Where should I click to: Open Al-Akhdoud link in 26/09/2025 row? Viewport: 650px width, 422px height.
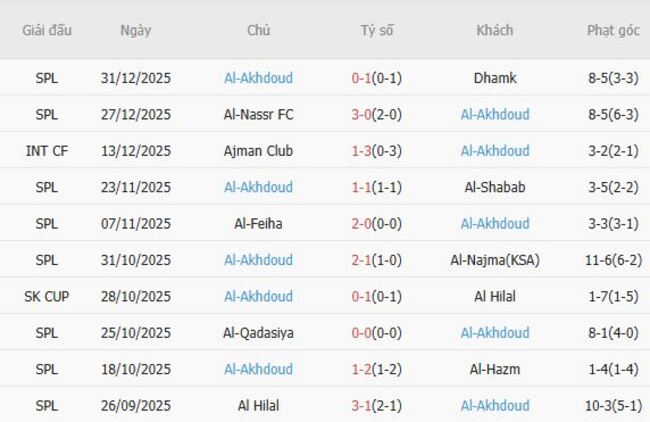click(x=495, y=406)
